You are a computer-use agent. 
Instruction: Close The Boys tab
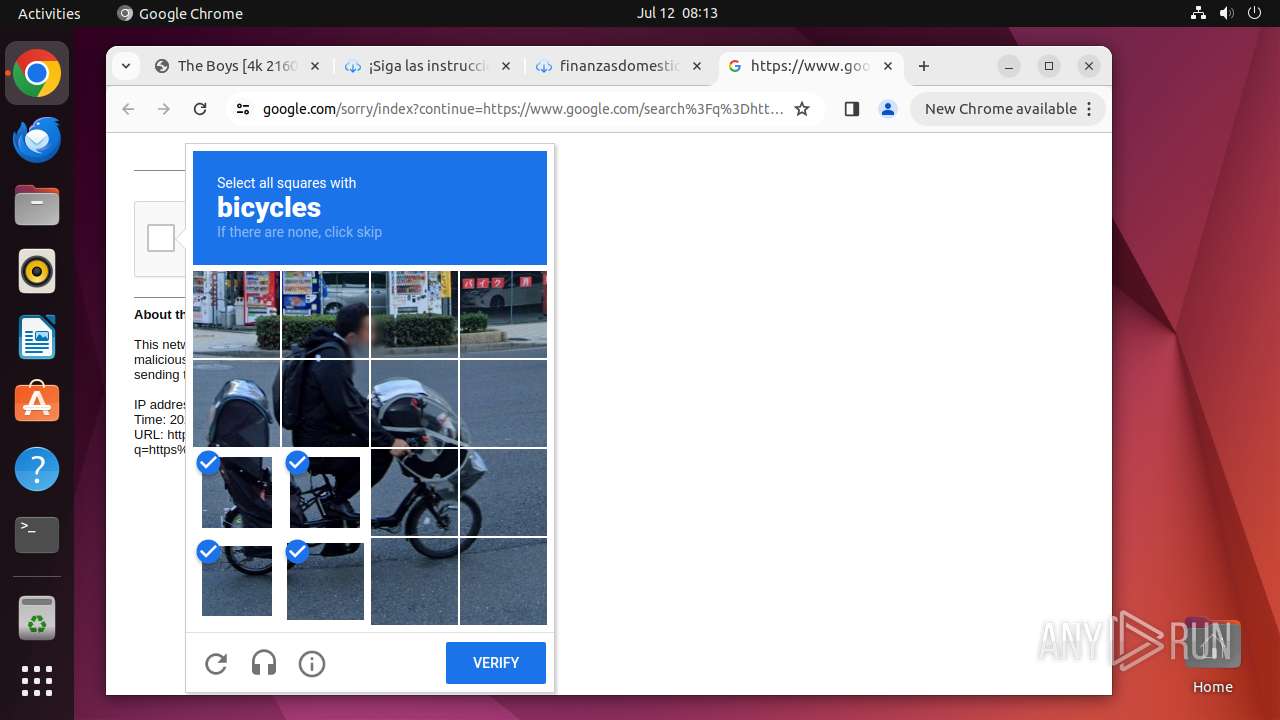point(314,66)
